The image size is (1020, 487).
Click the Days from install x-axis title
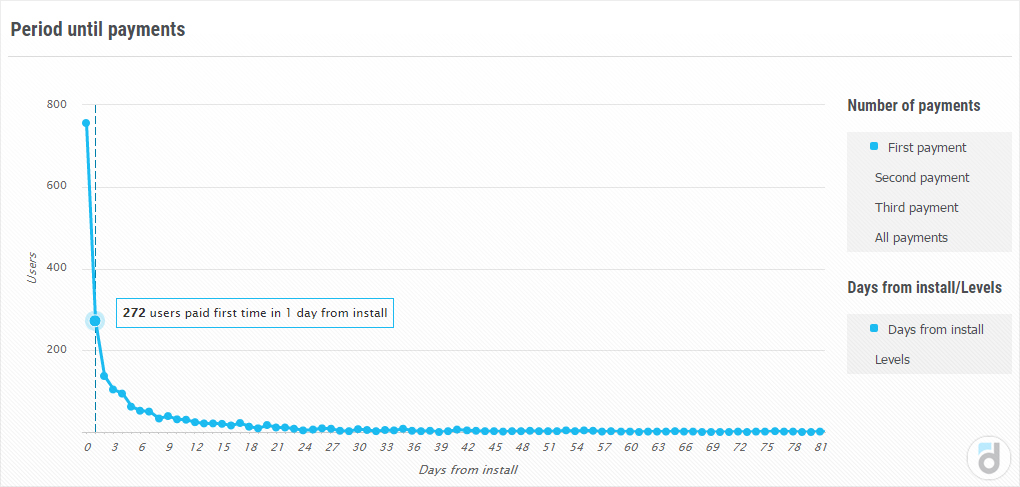[x=468, y=469]
